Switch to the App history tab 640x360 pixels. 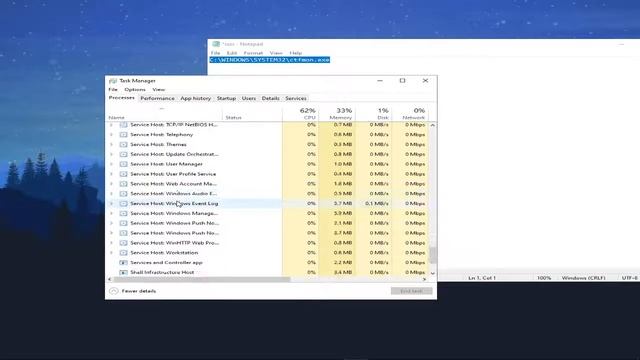coord(196,98)
